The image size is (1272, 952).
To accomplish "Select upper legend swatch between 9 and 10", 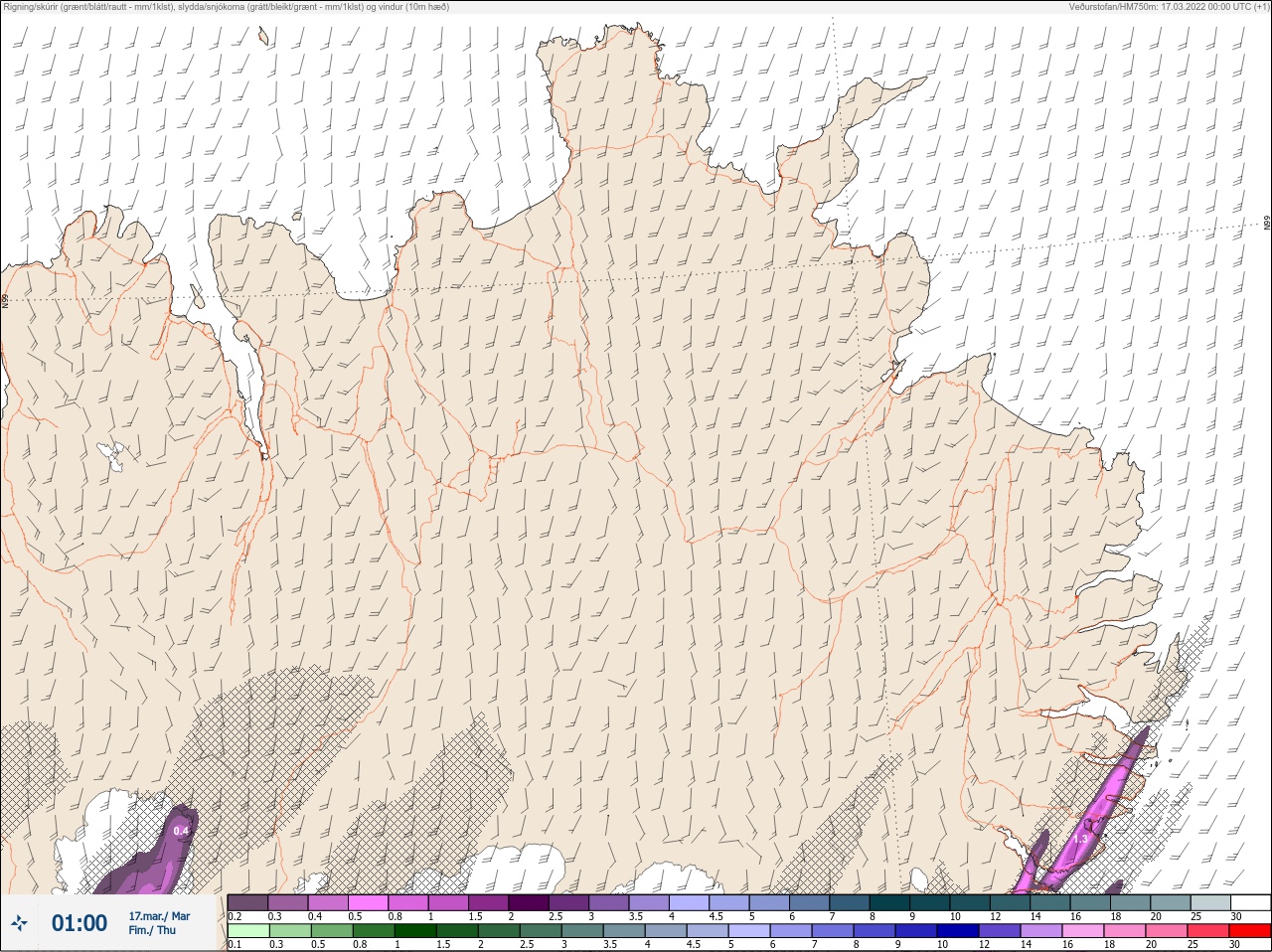I will (930, 902).
